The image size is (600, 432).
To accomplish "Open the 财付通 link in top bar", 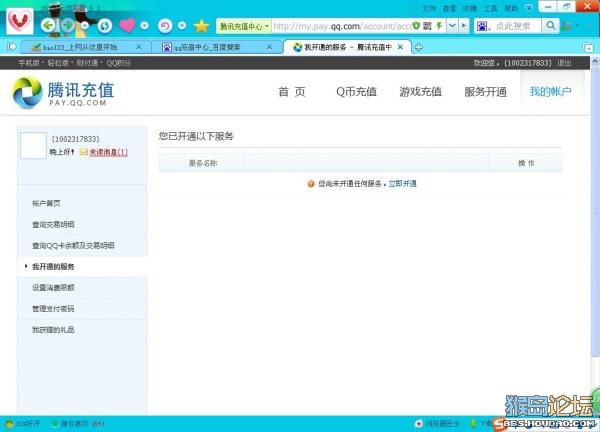I will tap(87, 63).
